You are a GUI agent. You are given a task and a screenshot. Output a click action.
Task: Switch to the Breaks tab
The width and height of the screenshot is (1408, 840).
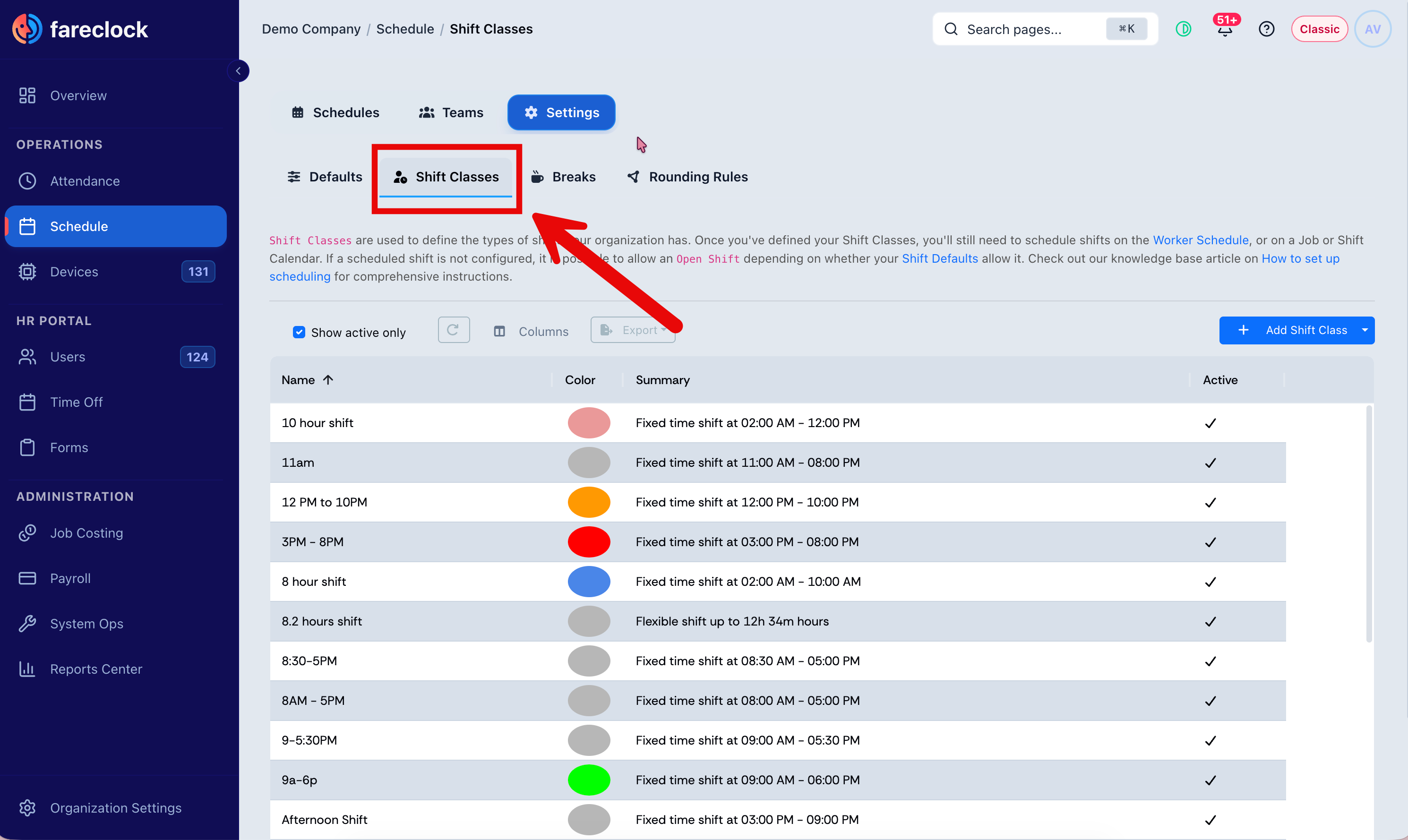(x=563, y=177)
